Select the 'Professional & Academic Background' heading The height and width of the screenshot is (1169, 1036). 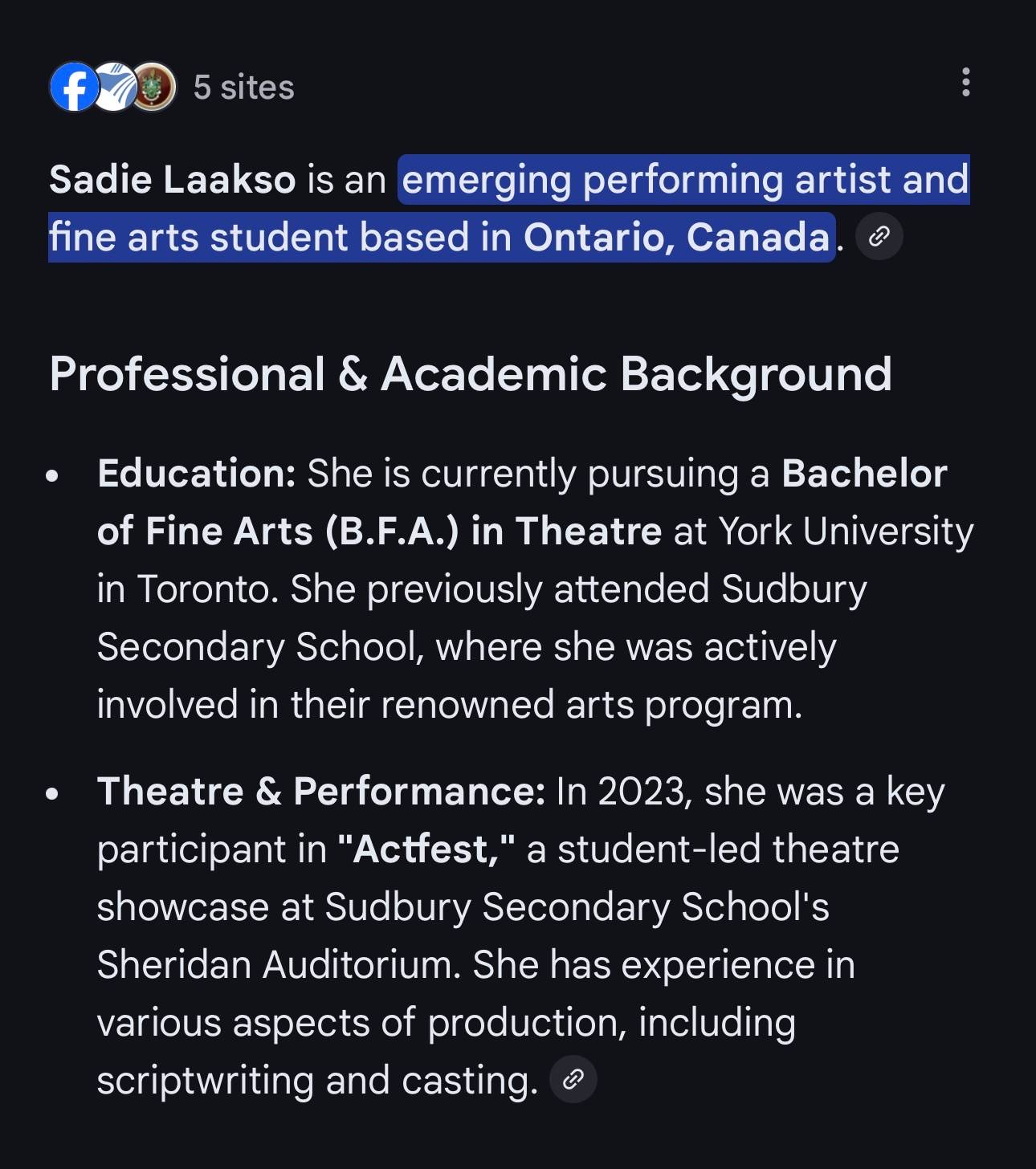click(x=471, y=374)
